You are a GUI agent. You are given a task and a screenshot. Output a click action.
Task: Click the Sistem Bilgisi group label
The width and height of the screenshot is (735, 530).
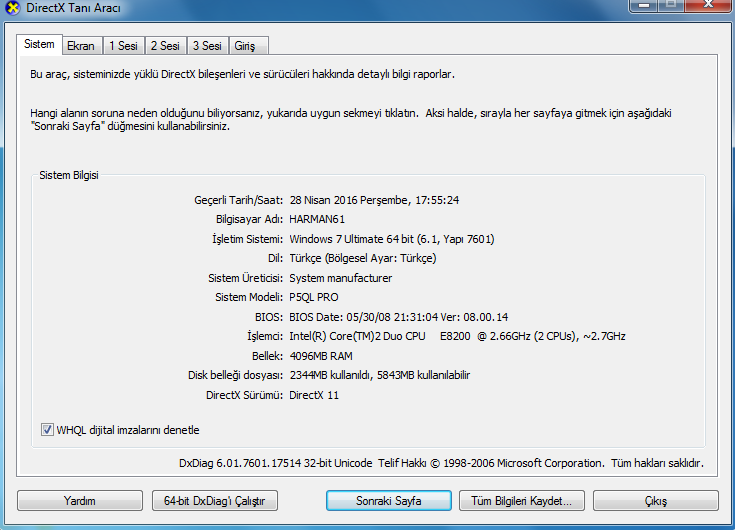tap(69, 175)
